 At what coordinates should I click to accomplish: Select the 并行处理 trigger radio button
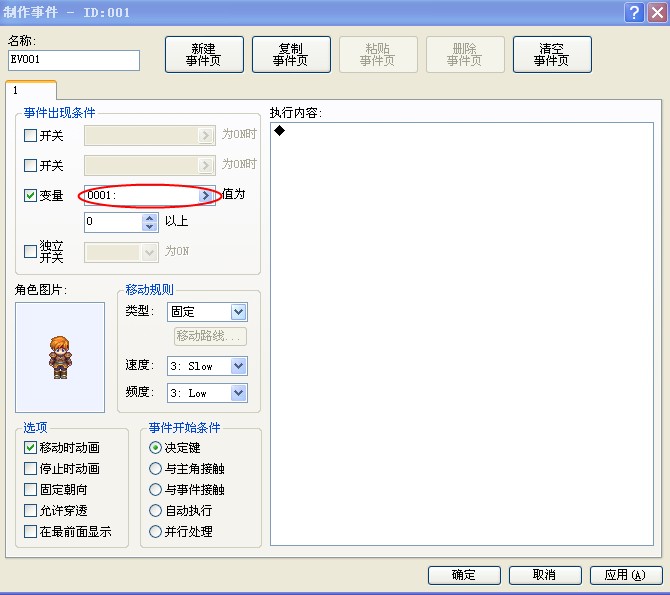coord(156,532)
